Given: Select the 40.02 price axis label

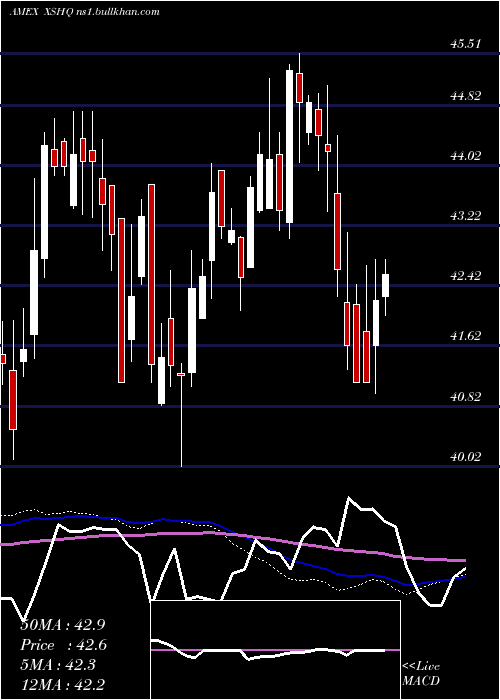Looking at the screenshot, I should click(x=466, y=456).
